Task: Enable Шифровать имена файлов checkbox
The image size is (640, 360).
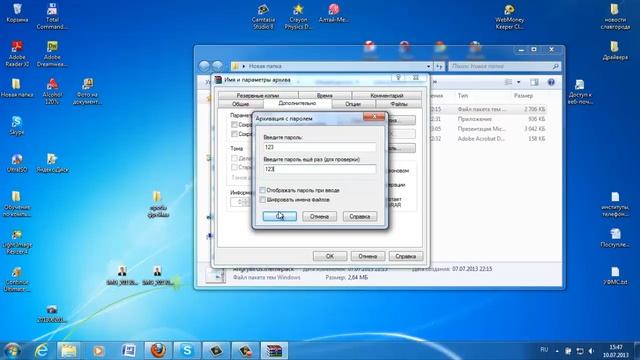Action: tap(262, 200)
